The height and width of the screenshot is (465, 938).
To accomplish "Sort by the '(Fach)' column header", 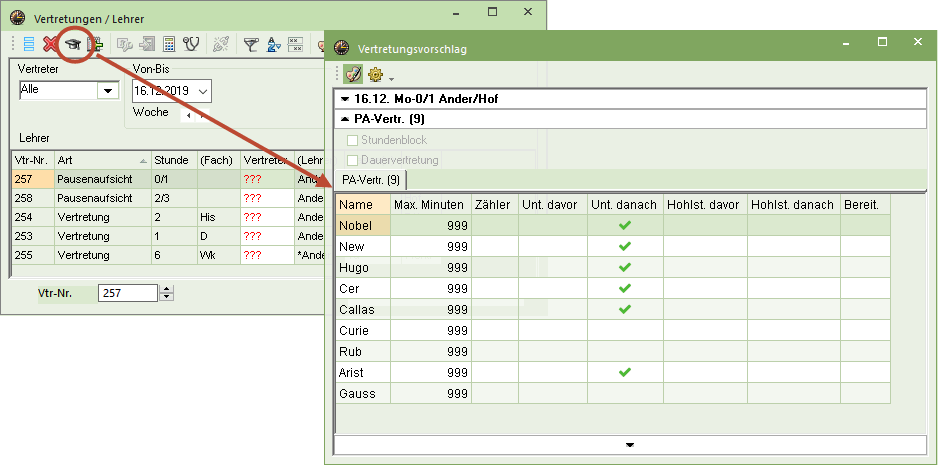I will pos(218,160).
